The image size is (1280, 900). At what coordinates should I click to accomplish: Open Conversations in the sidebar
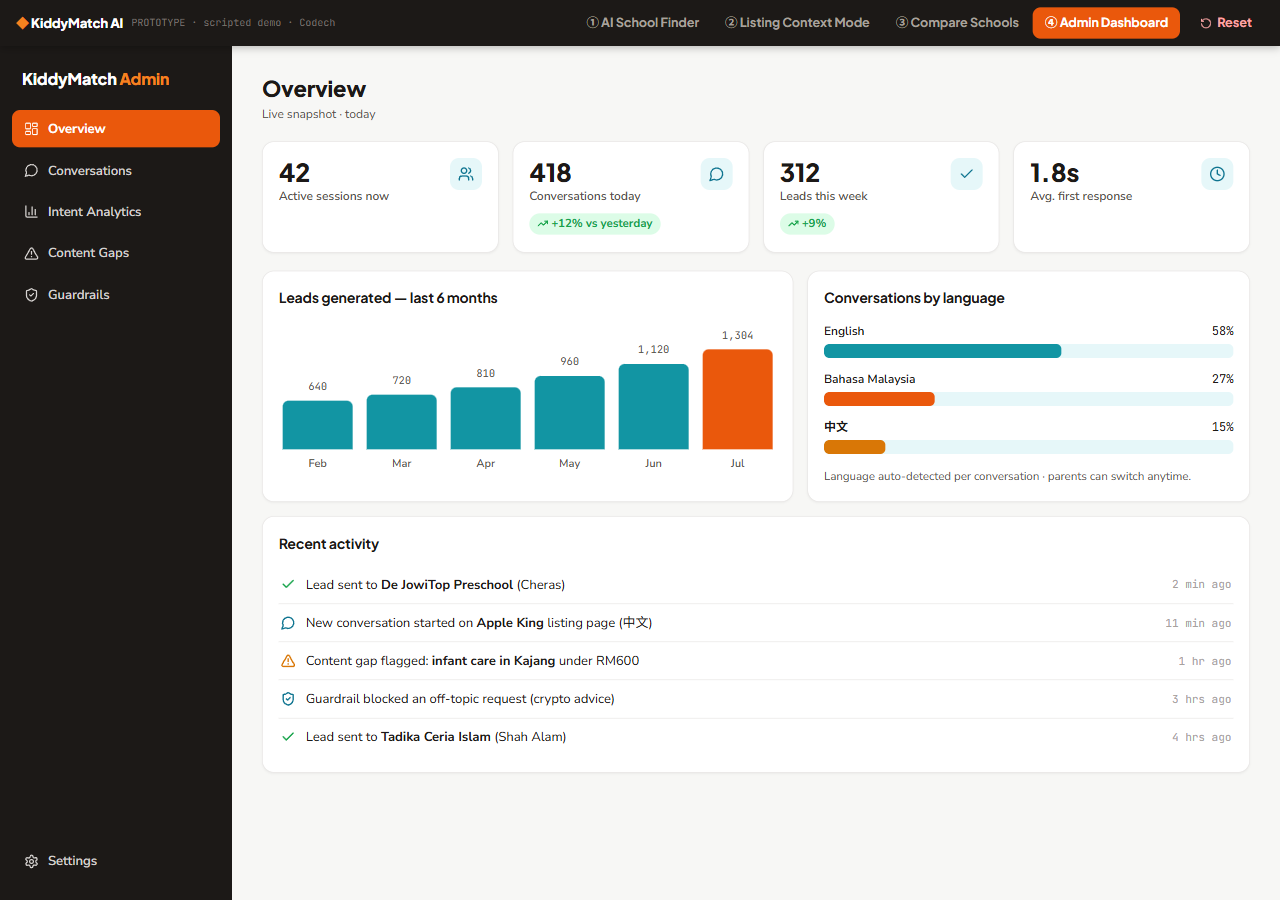point(116,171)
